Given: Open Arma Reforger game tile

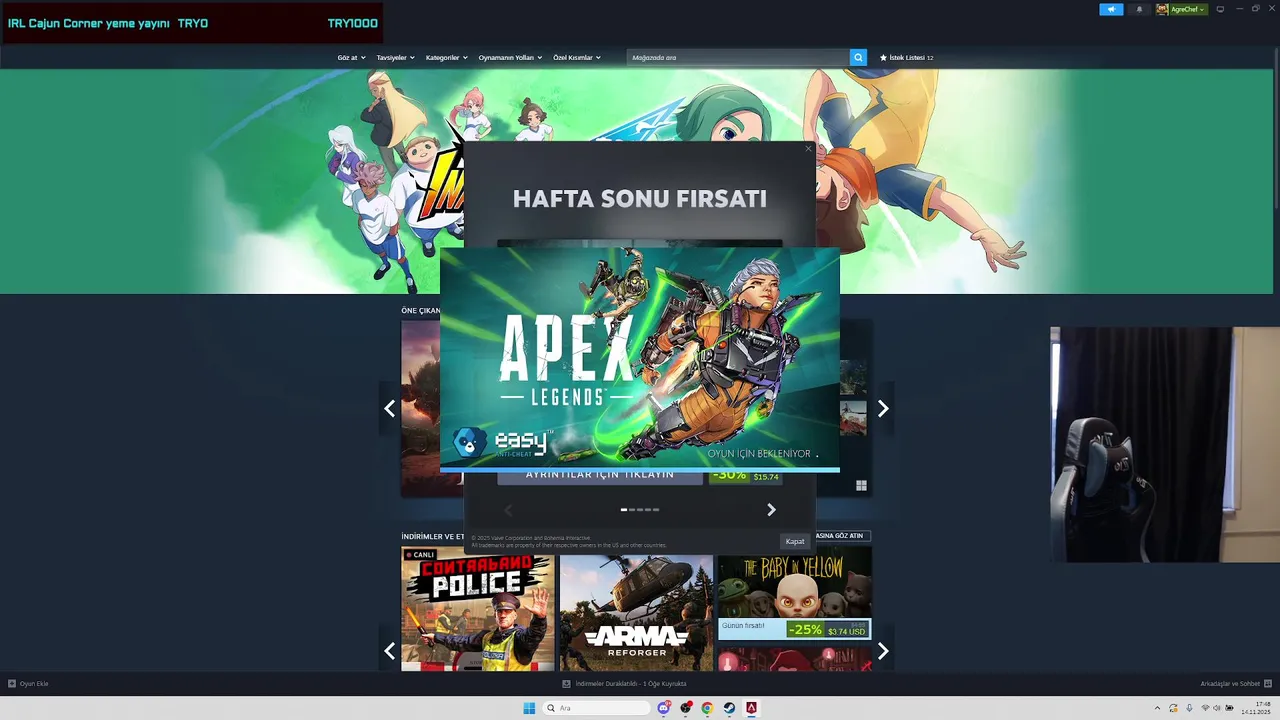Looking at the screenshot, I should pos(636,613).
